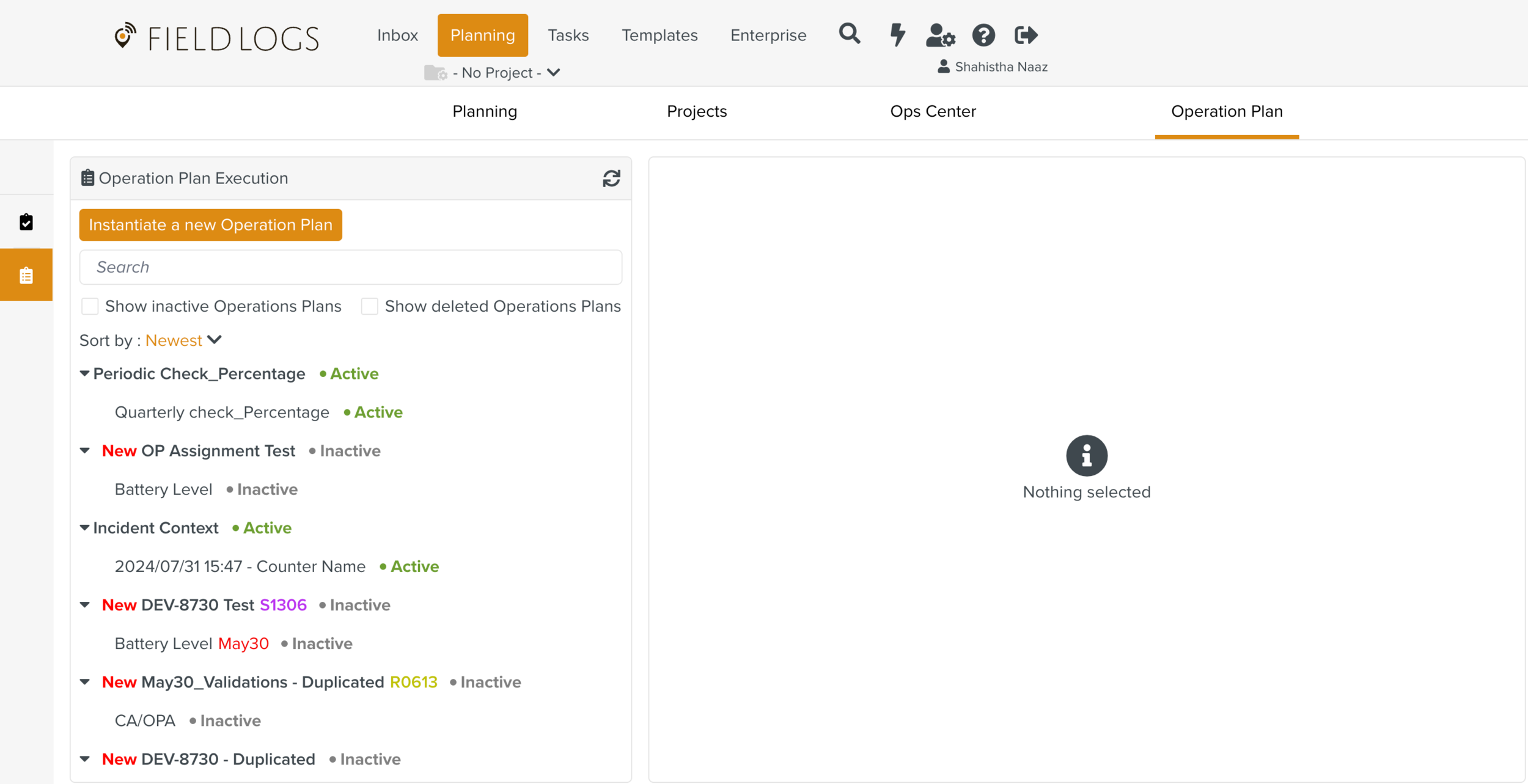
Task: Open the lightning bolt quick actions icon
Action: pyautogui.click(x=897, y=35)
